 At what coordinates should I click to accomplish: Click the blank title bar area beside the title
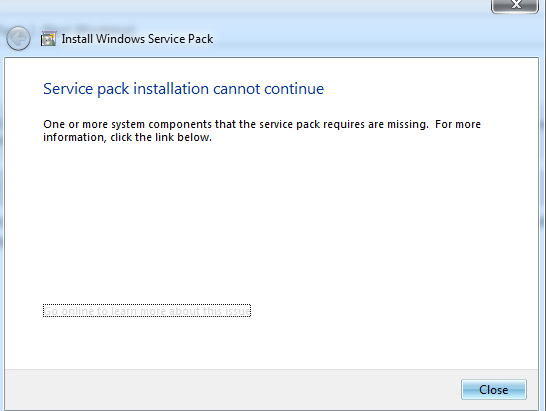tap(348, 38)
